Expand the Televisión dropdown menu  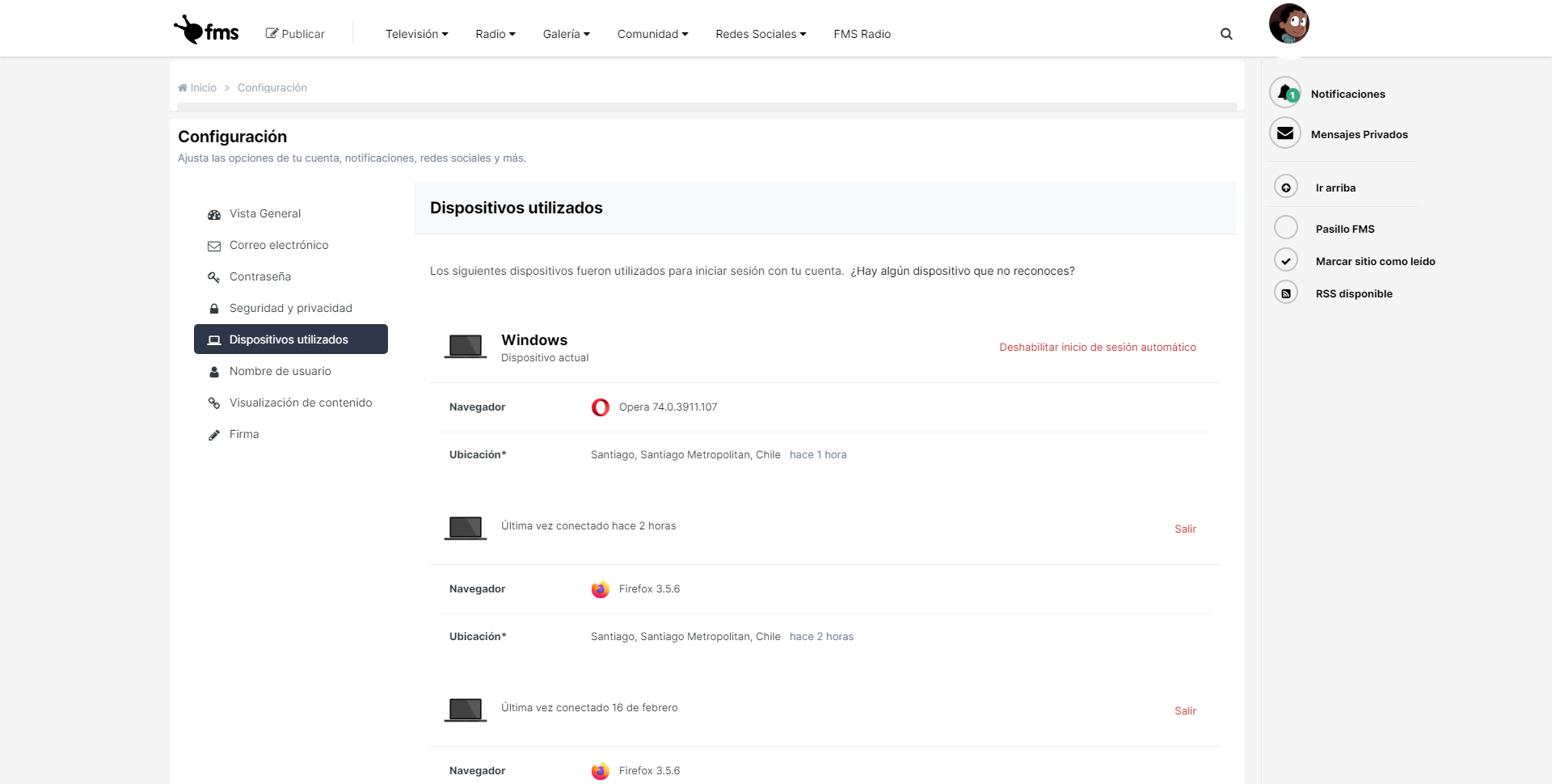pos(416,34)
